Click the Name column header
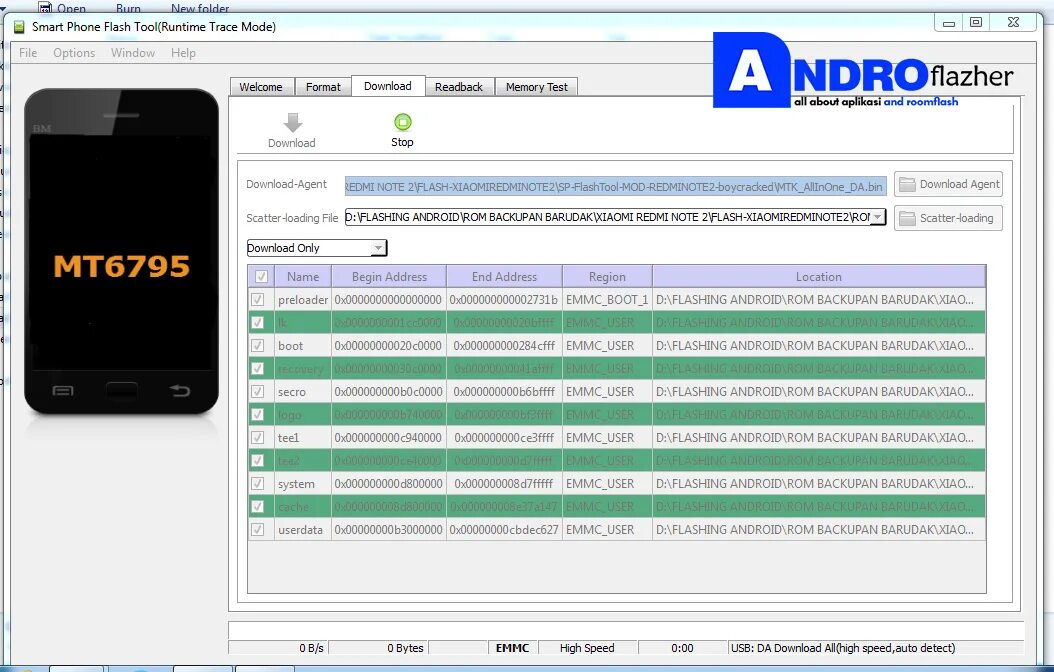 (x=303, y=276)
